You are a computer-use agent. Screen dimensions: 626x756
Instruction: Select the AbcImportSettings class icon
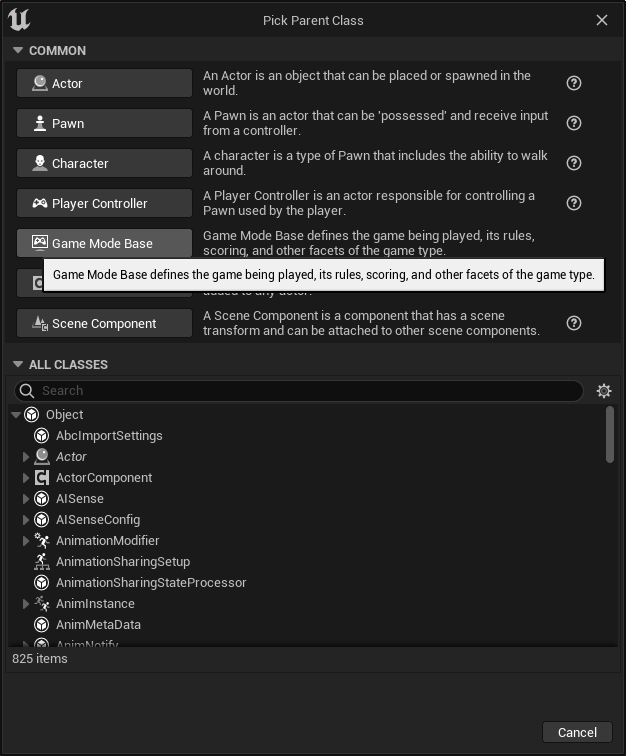click(x=42, y=436)
